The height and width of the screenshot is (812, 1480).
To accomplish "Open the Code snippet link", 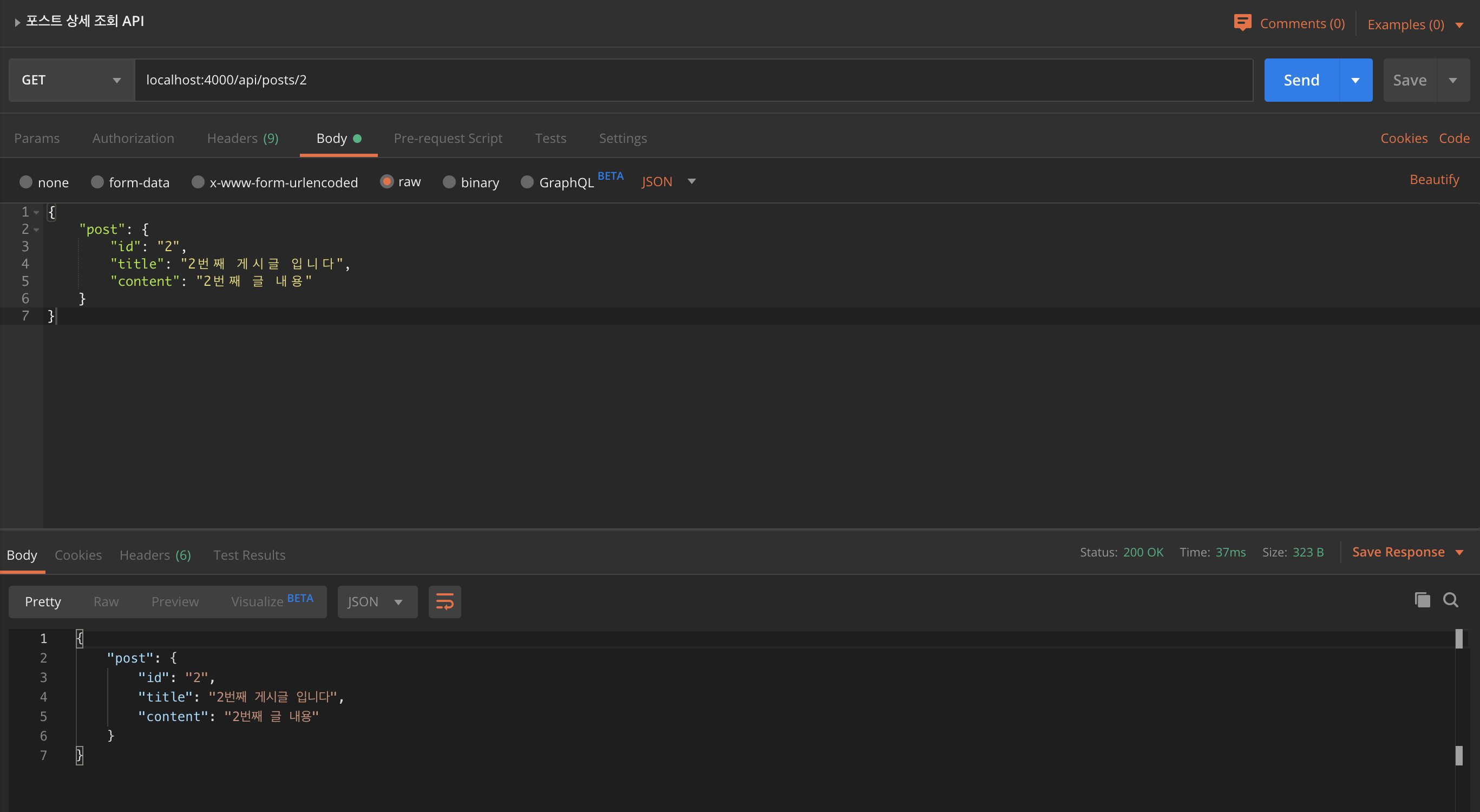I will tap(1454, 138).
